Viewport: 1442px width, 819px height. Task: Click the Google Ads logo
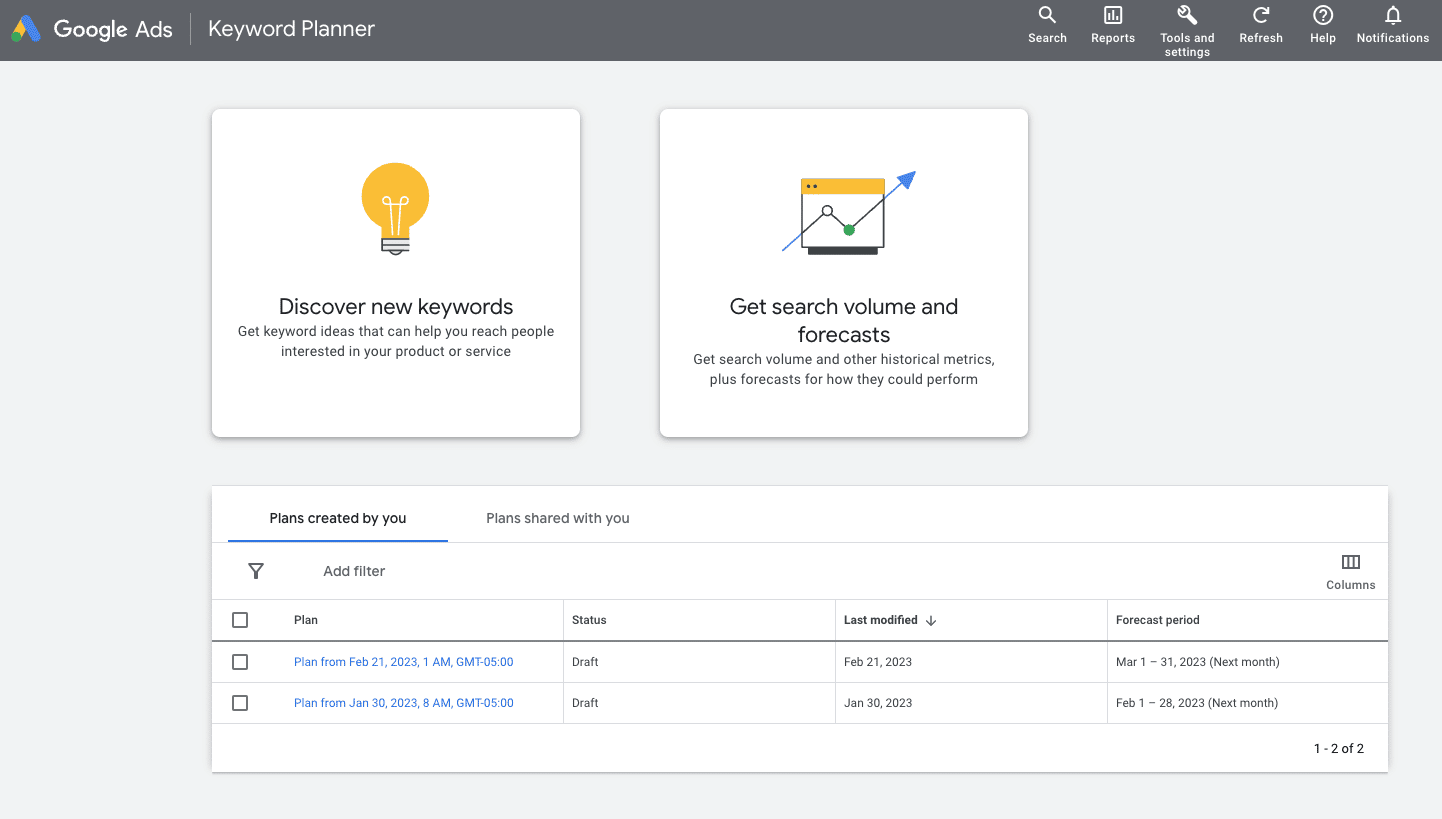pos(92,29)
